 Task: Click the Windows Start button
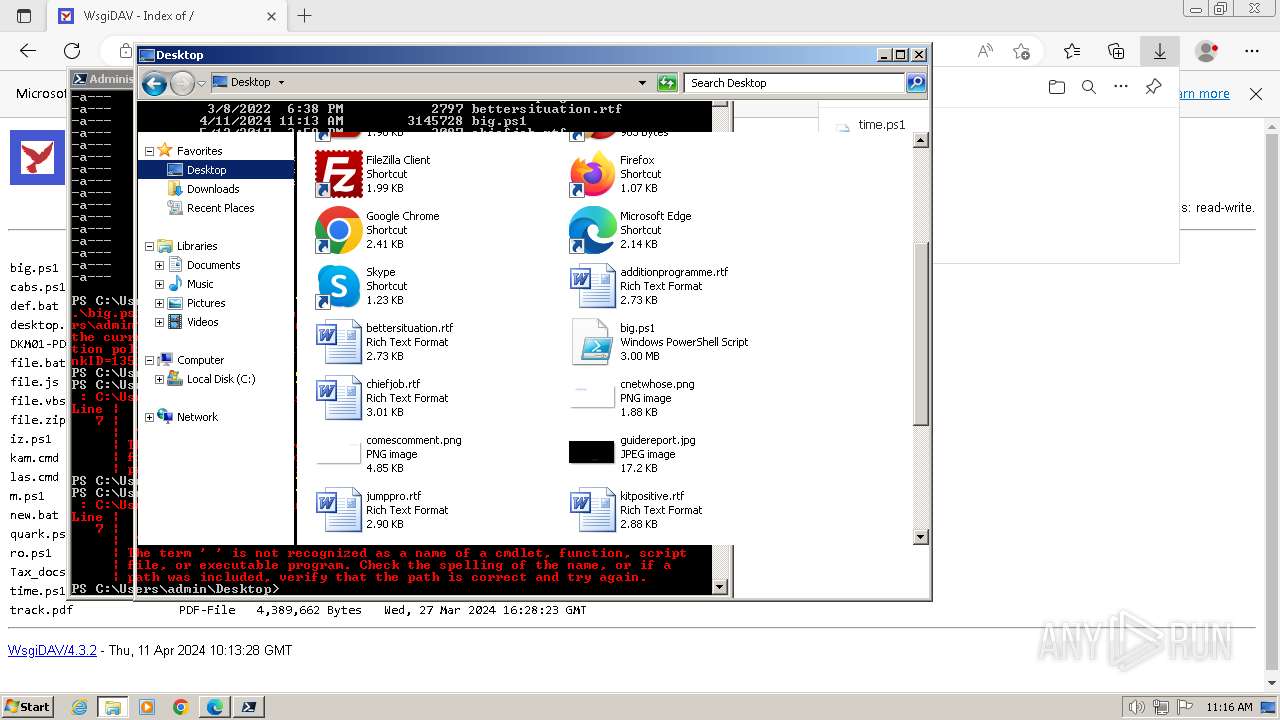click(x=27, y=706)
